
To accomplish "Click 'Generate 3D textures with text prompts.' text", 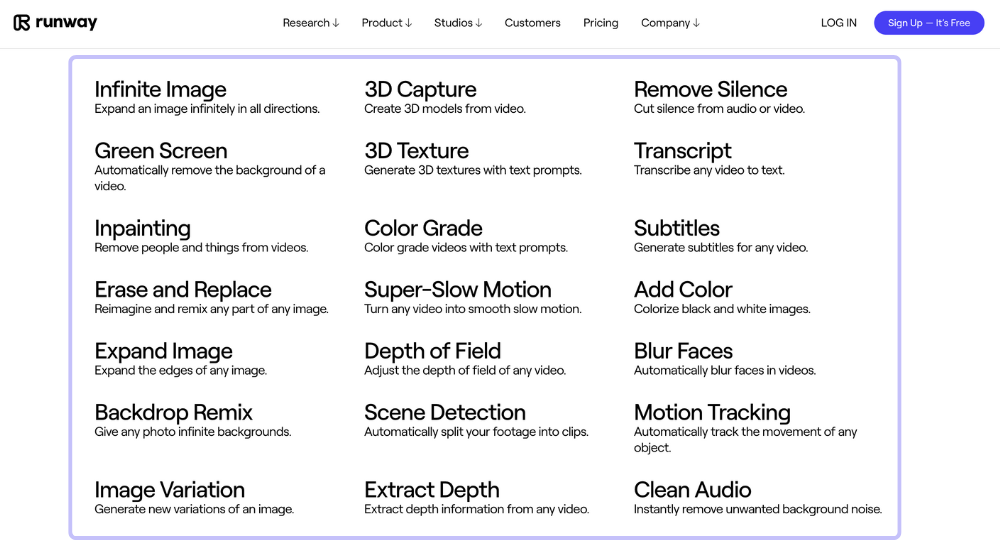I will 473,170.
